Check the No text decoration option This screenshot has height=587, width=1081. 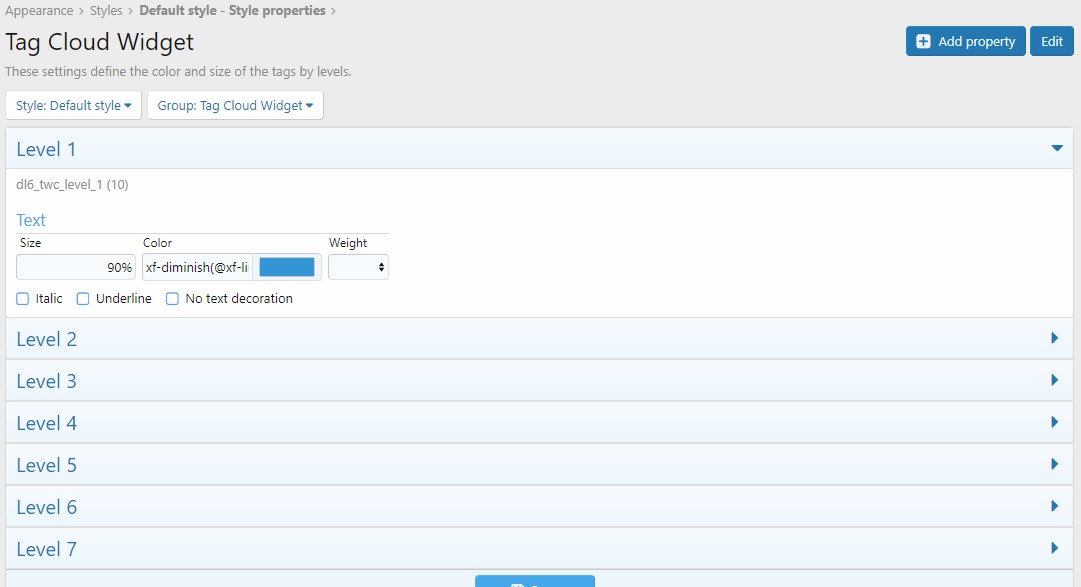point(172,299)
